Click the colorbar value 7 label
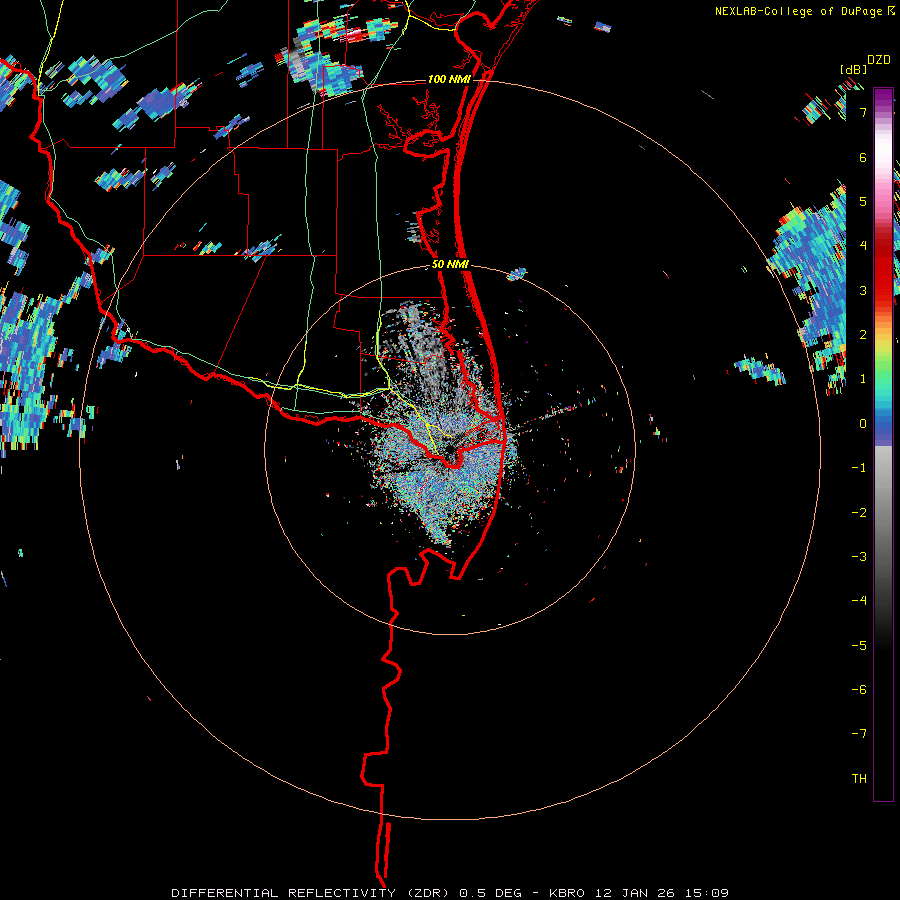Screen dimensions: 900x900 click(863, 112)
